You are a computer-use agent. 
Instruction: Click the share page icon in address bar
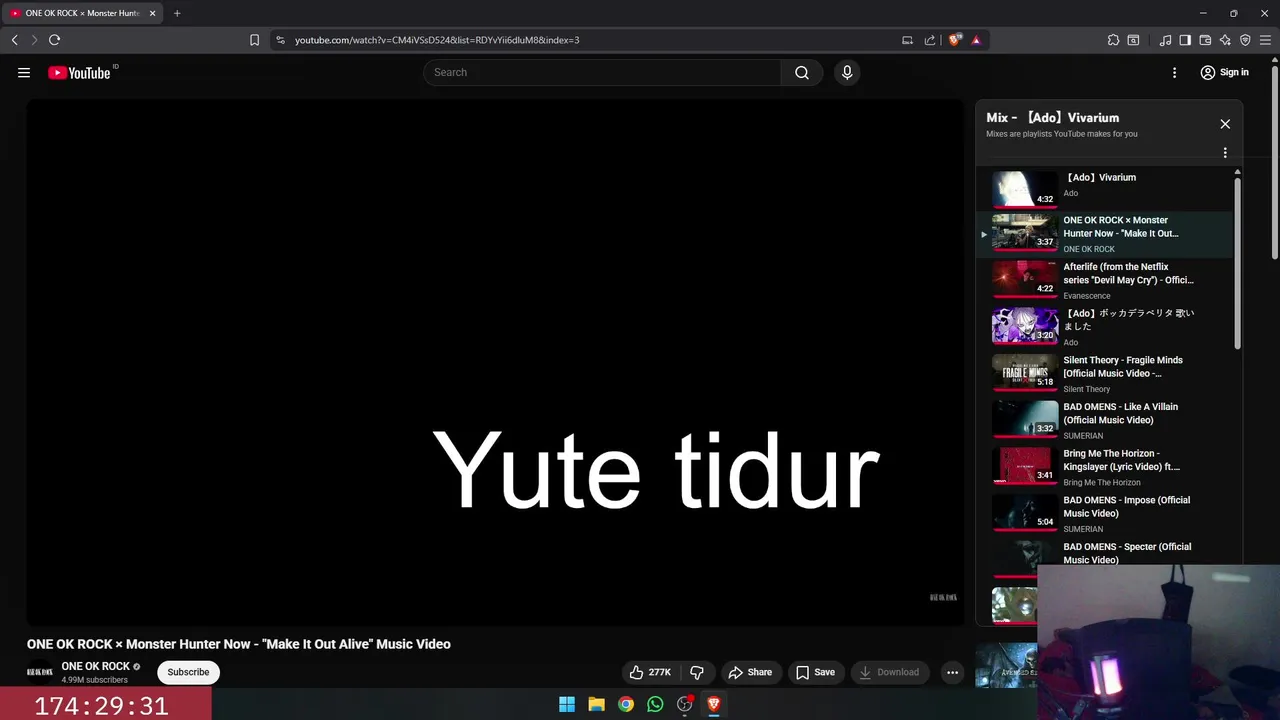click(x=930, y=40)
